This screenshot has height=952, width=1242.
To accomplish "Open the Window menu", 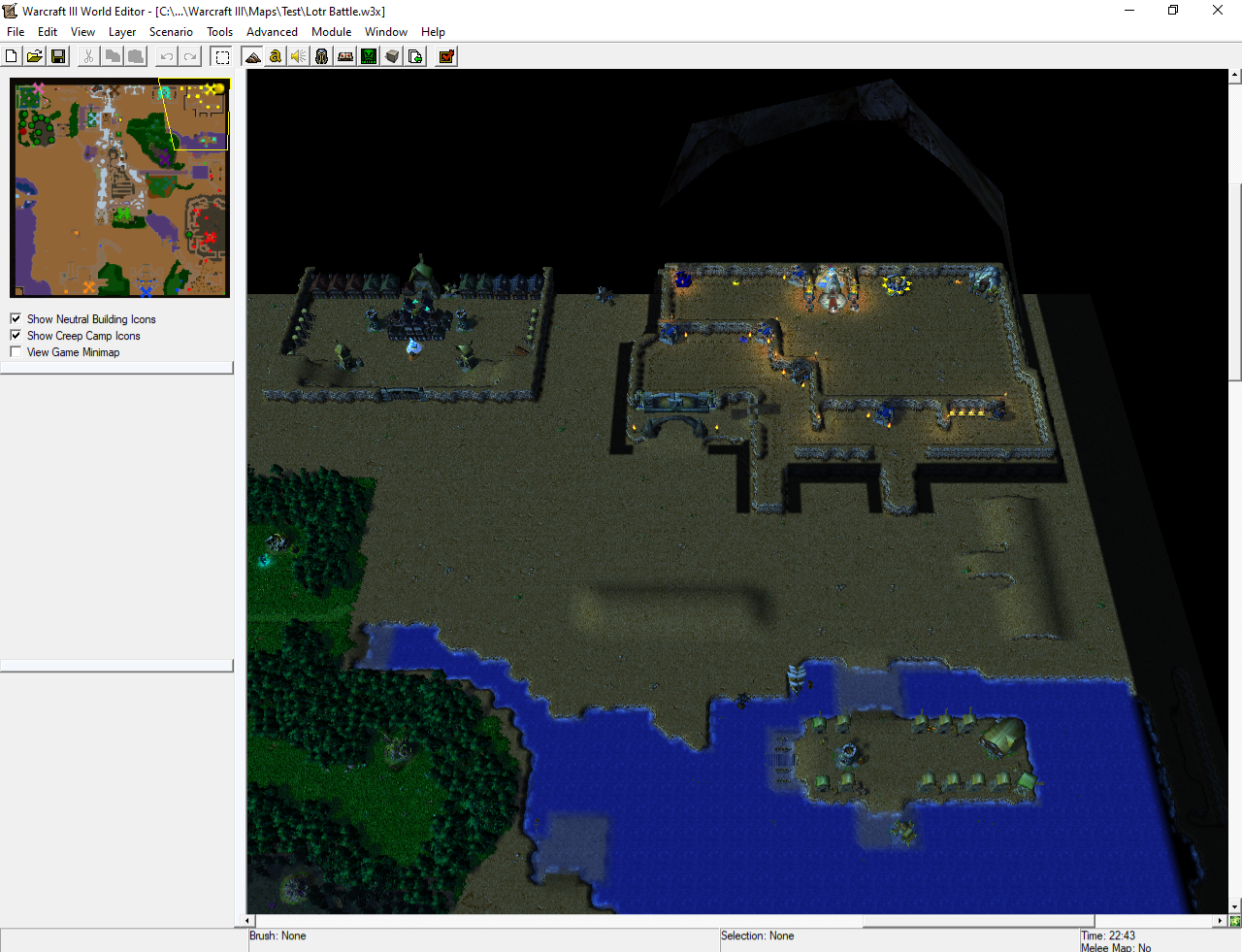I will click(386, 32).
